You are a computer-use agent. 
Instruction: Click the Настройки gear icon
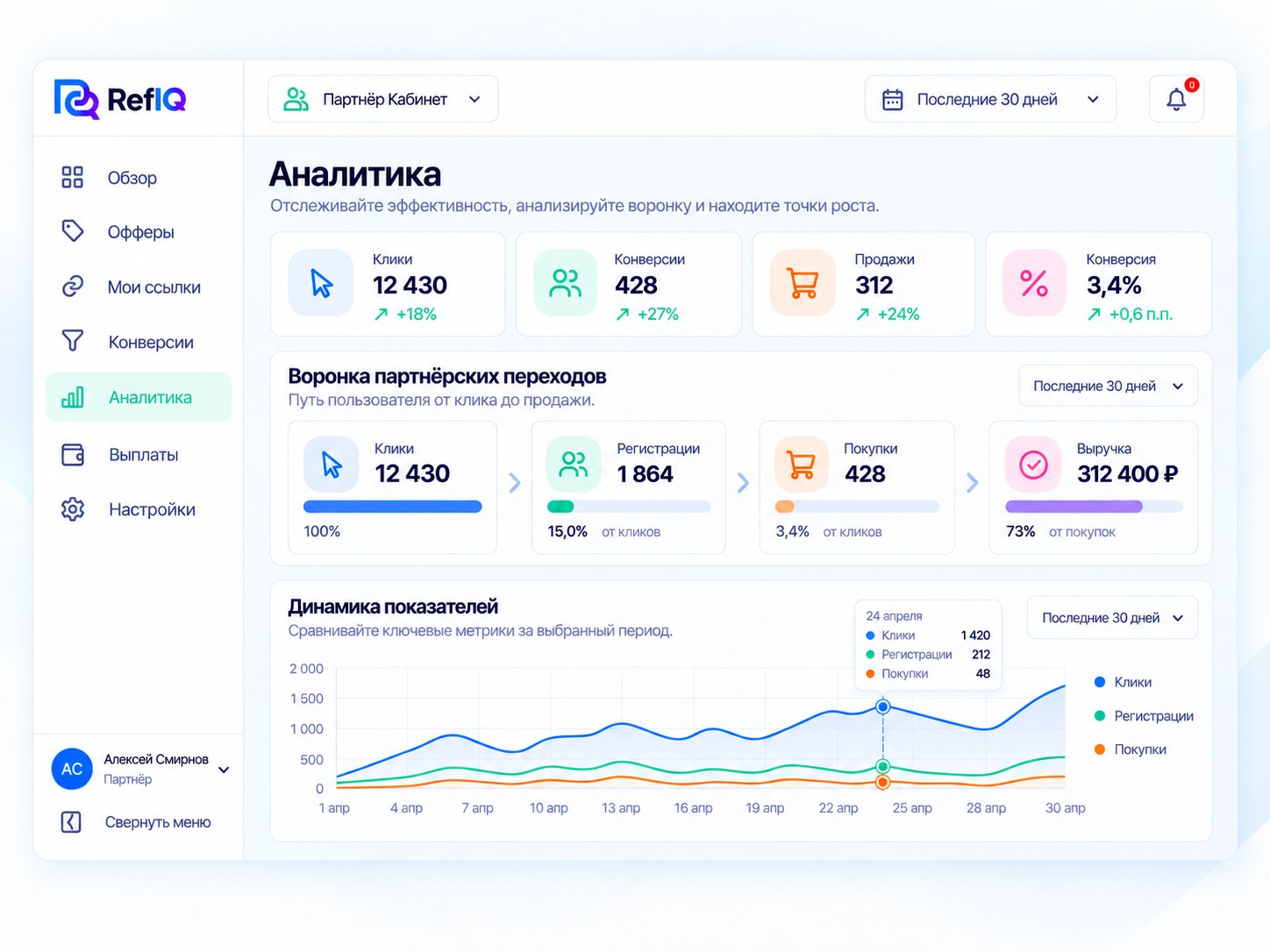point(73,509)
